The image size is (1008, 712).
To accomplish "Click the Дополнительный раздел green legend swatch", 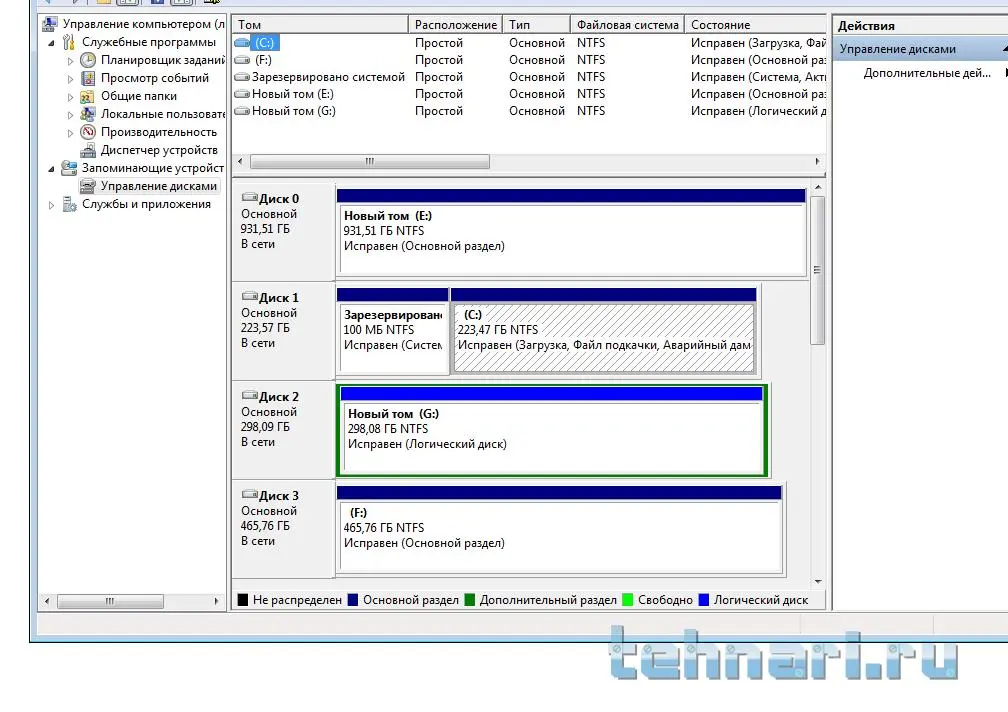I will [x=469, y=600].
